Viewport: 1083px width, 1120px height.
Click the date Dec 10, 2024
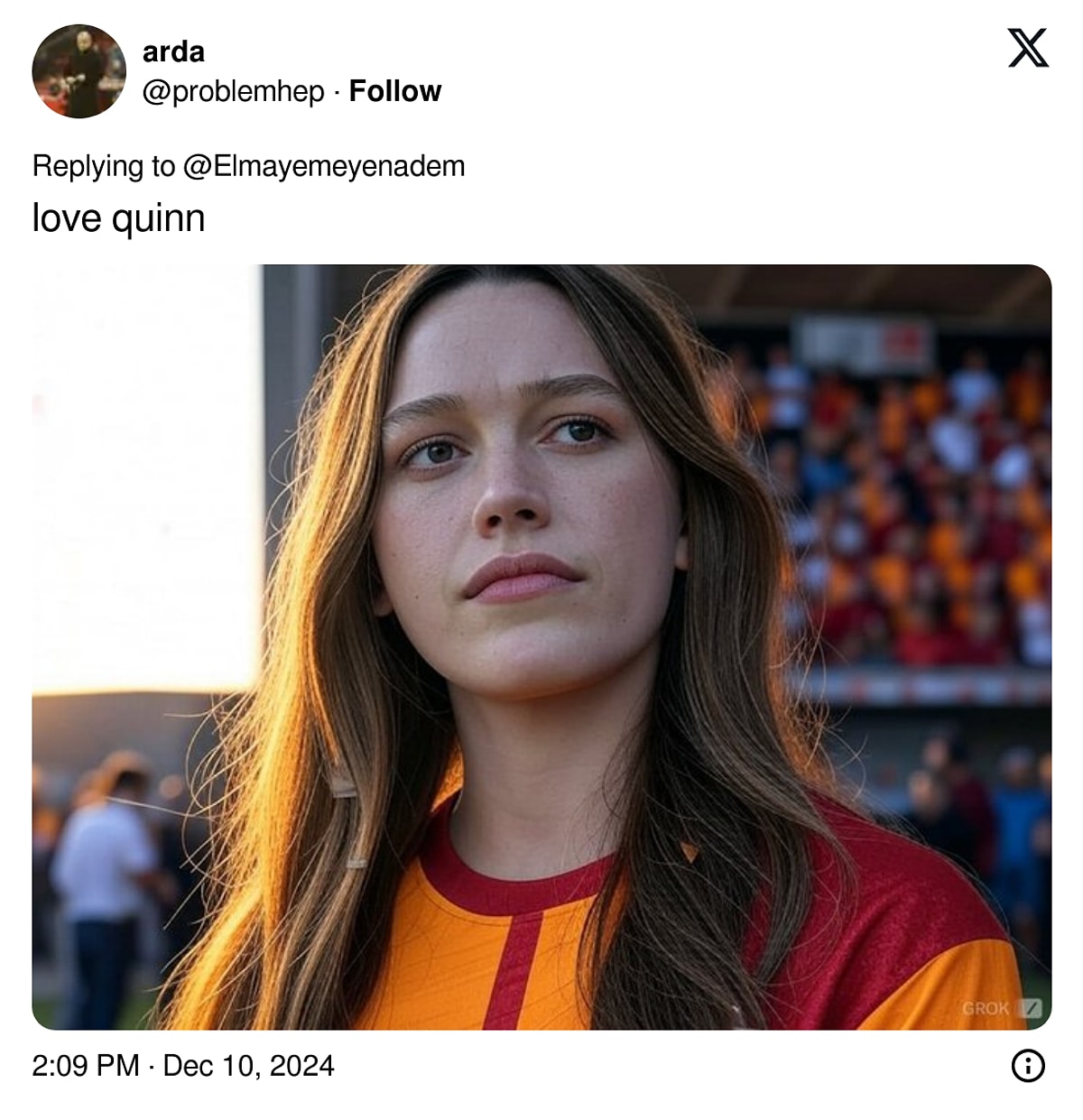(248, 1066)
